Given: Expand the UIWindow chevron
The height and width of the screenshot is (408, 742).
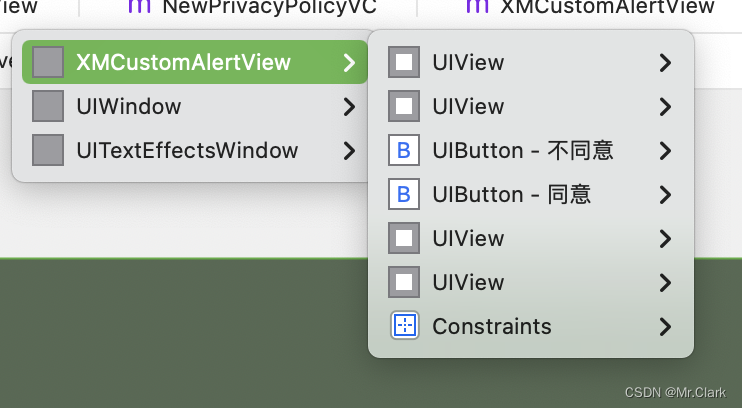Looking at the screenshot, I should (348, 107).
